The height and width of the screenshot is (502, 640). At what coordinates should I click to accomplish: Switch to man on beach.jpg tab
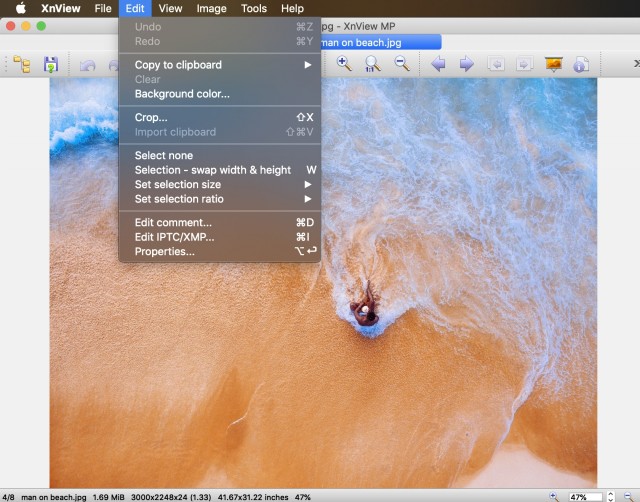(x=380, y=42)
